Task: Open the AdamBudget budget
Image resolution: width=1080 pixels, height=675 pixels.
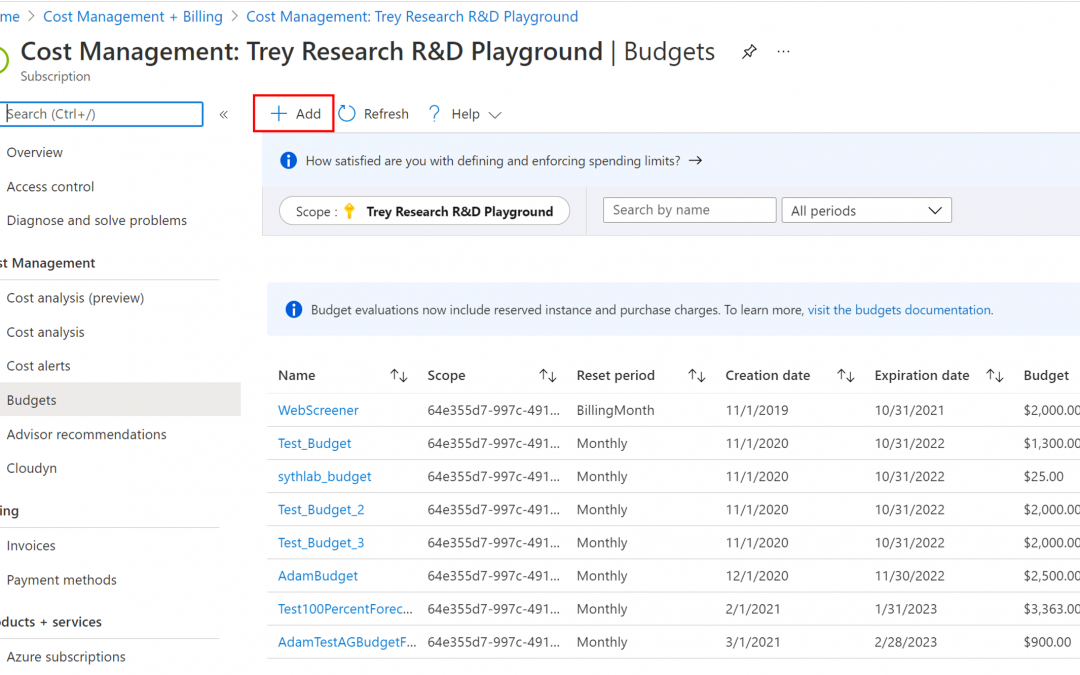Action: [x=318, y=576]
